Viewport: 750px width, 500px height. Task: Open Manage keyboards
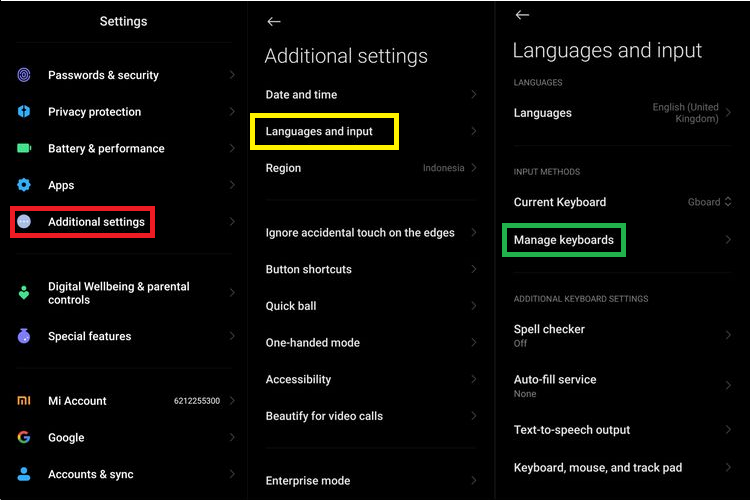pos(622,240)
